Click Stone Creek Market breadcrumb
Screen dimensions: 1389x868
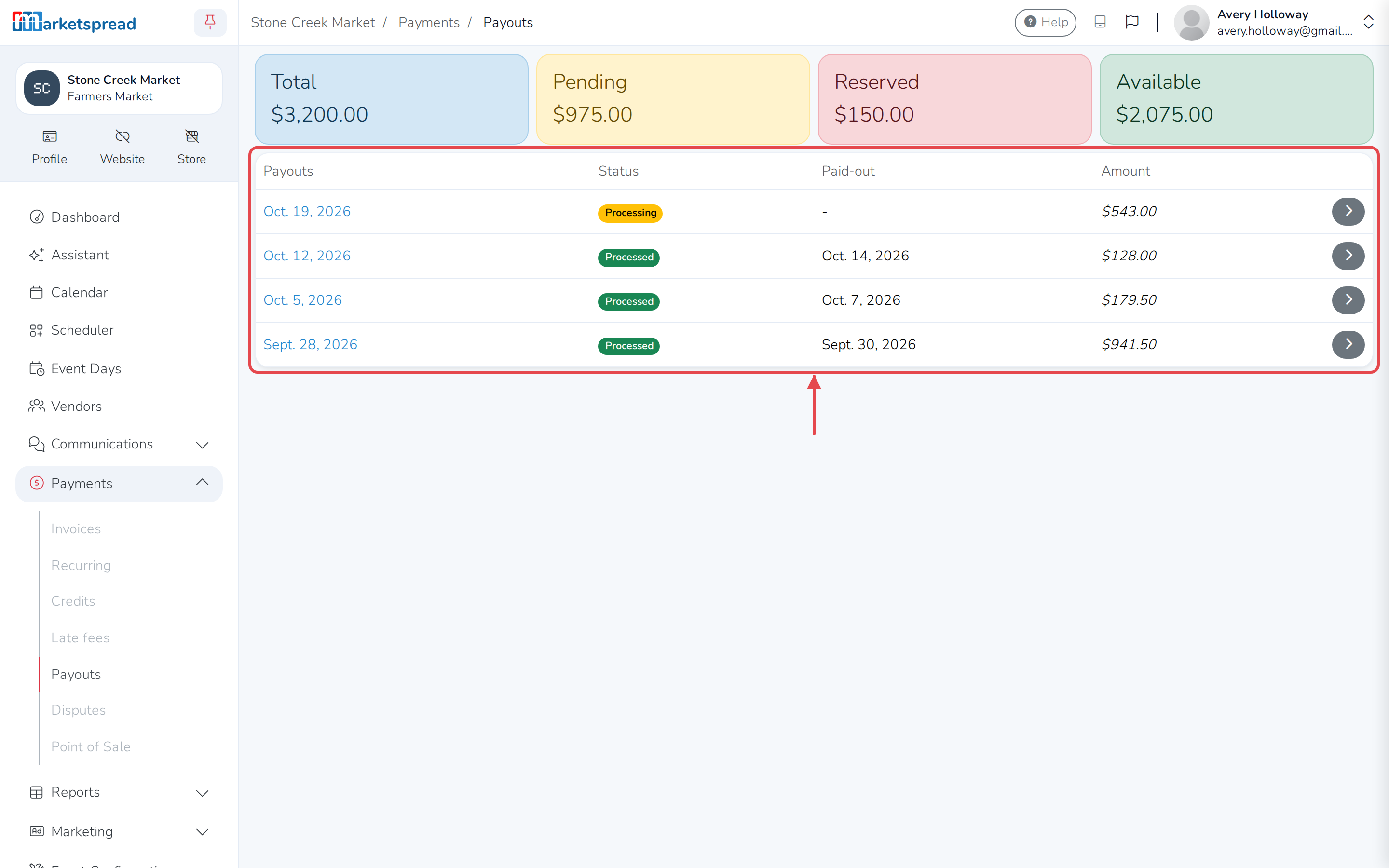pyautogui.click(x=313, y=22)
